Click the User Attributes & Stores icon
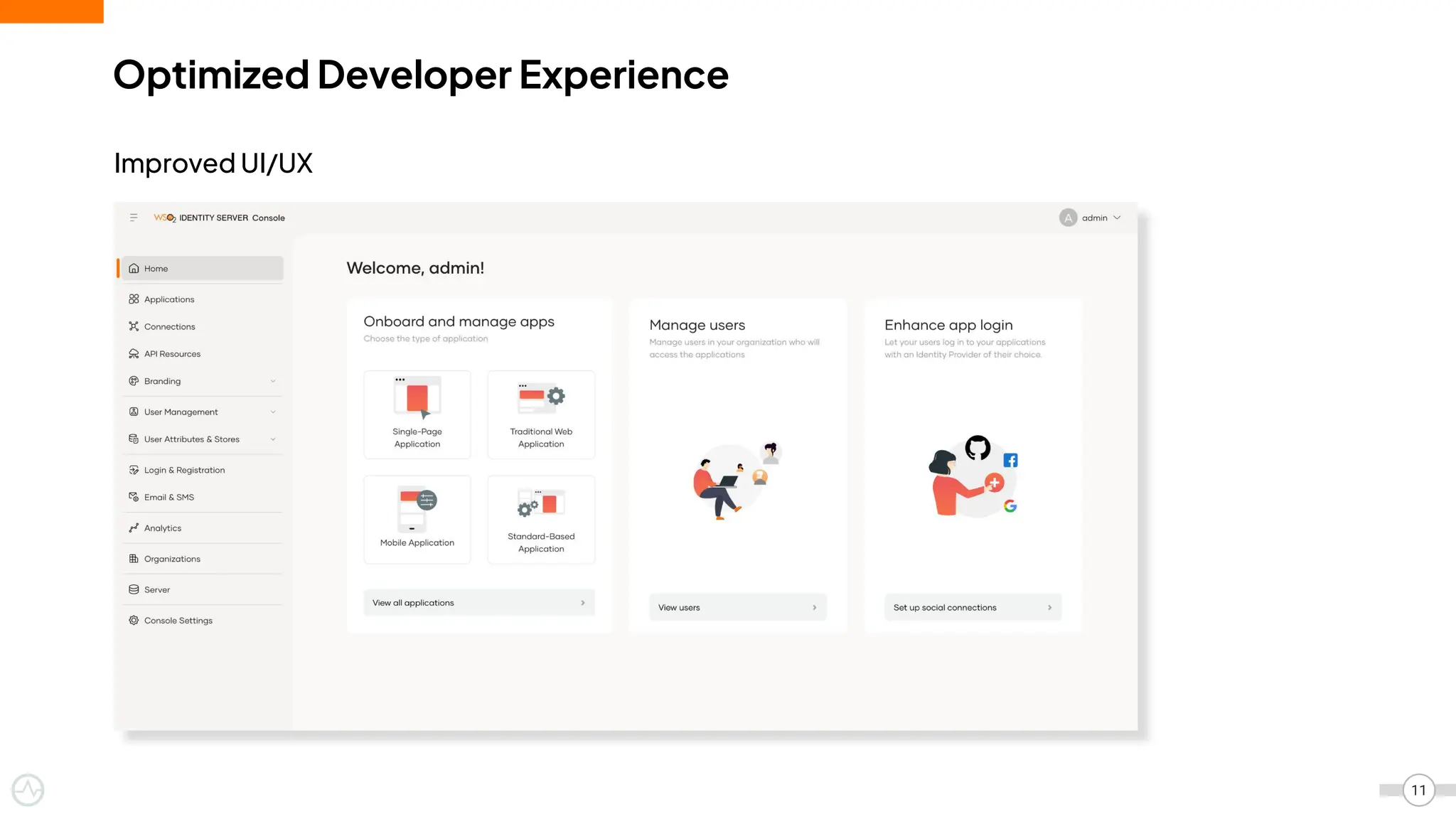Viewport: 1456px width, 819px height. pyautogui.click(x=134, y=439)
